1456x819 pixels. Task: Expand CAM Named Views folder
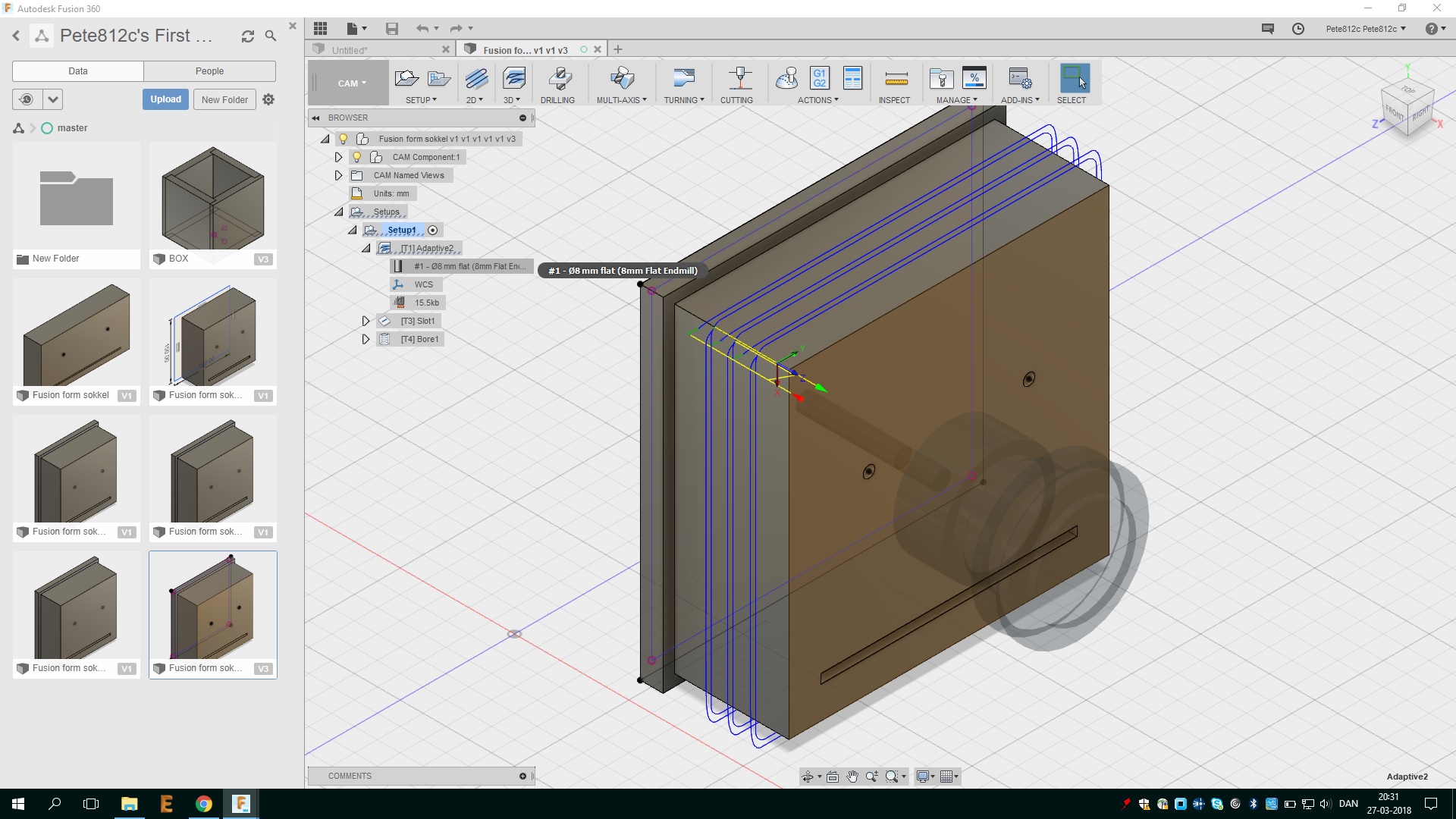coord(338,175)
